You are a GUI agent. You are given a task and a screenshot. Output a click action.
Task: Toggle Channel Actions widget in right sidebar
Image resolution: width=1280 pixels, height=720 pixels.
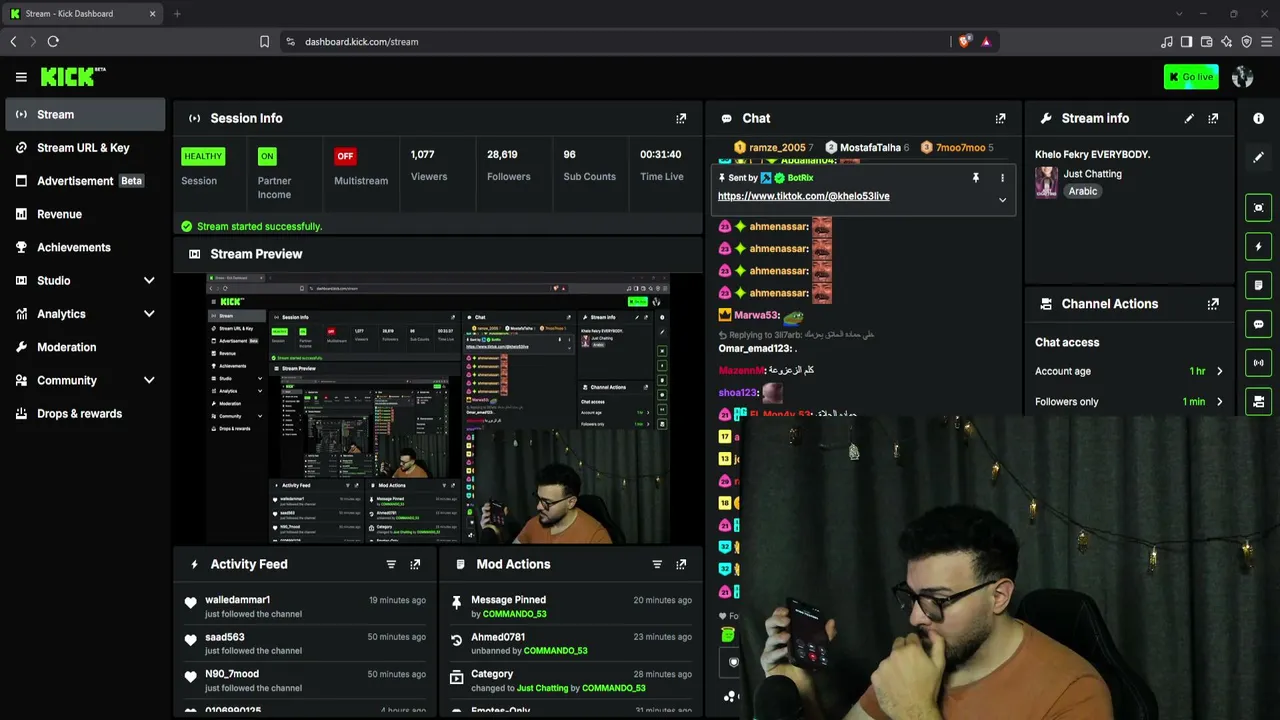(1258, 401)
